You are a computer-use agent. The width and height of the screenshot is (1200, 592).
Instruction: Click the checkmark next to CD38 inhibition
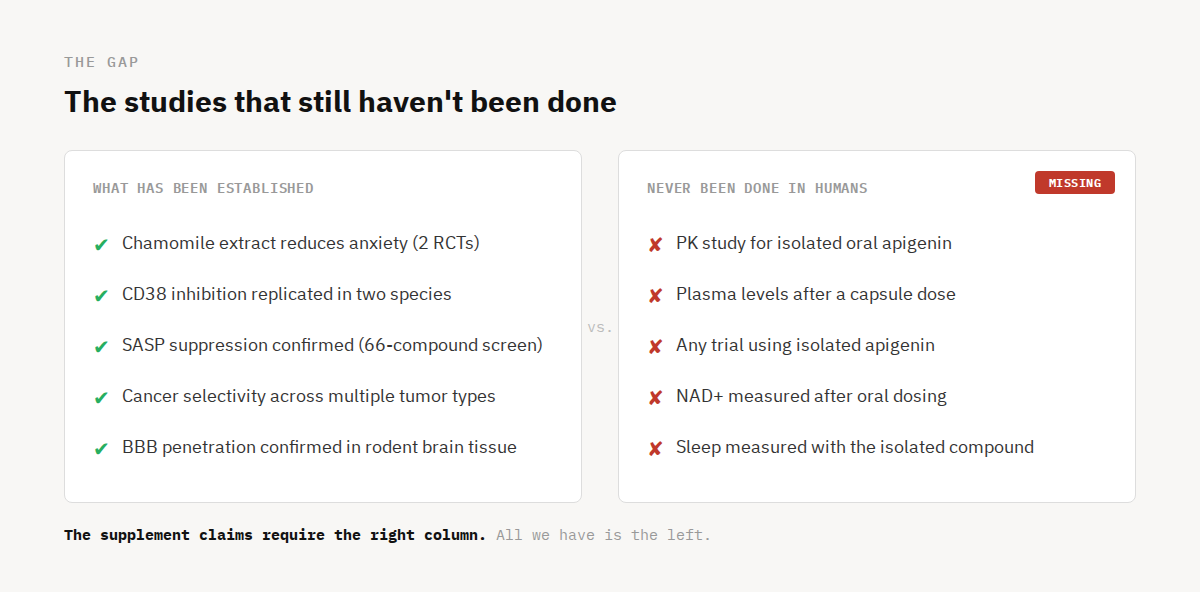[x=100, y=295]
